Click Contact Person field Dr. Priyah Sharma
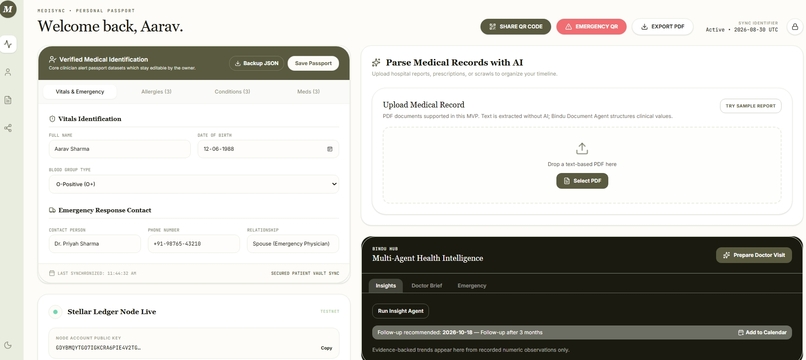 95,244
